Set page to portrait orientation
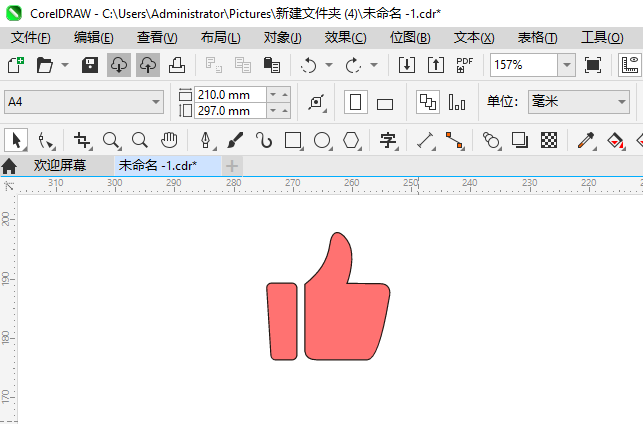 [356, 102]
